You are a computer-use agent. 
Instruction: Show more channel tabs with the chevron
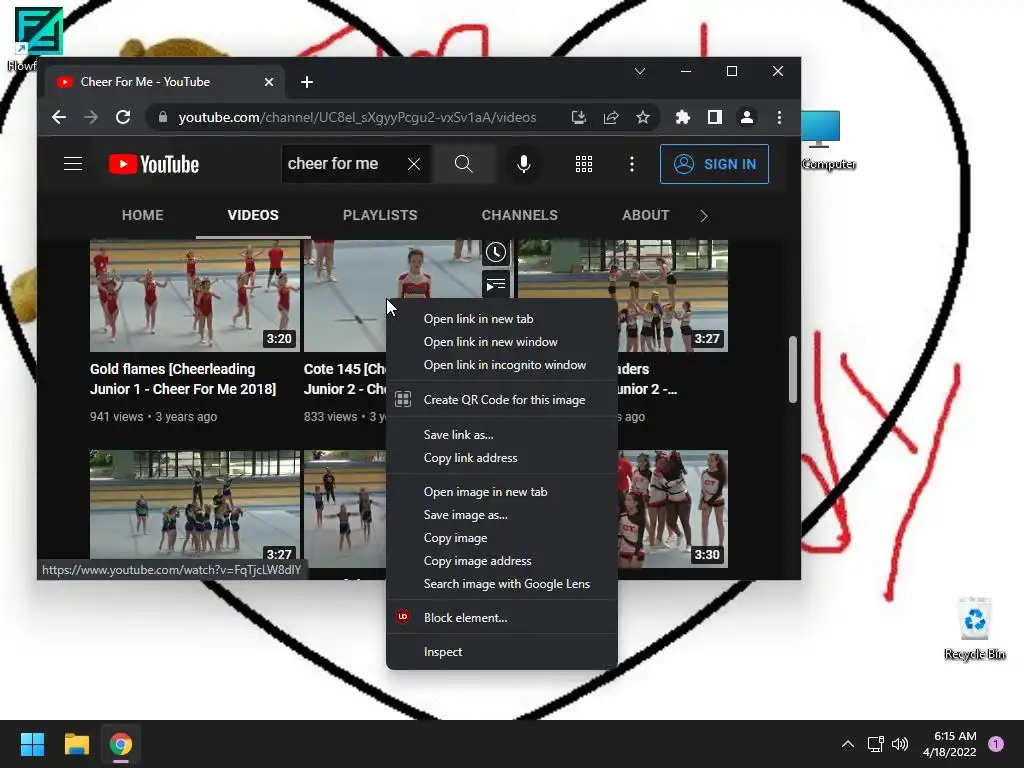point(703,216)
